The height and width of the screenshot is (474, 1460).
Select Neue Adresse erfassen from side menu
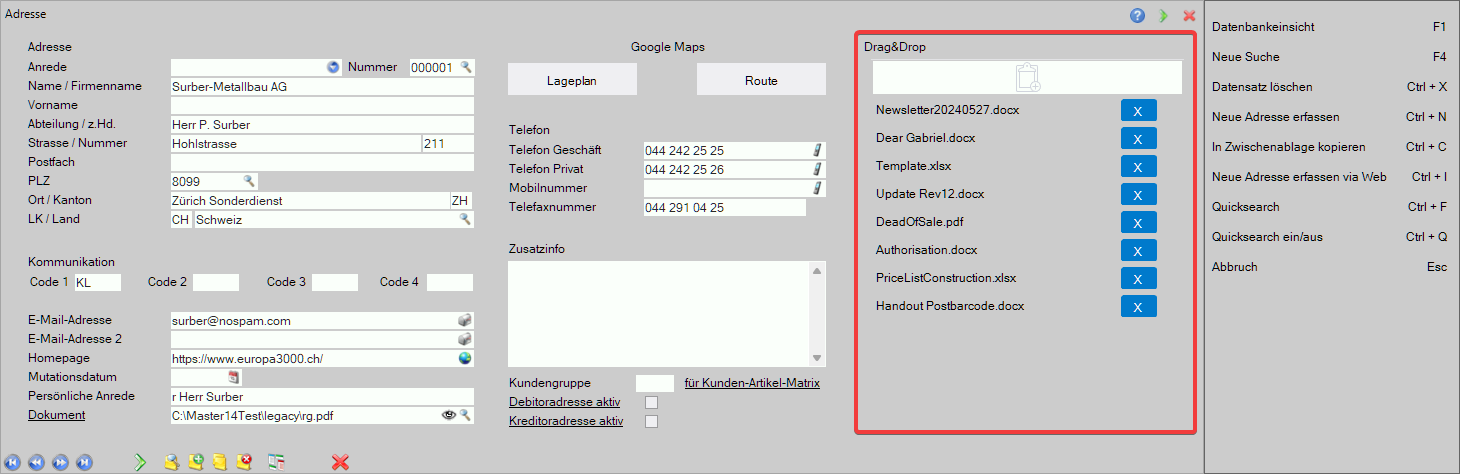click(1275, 117)
